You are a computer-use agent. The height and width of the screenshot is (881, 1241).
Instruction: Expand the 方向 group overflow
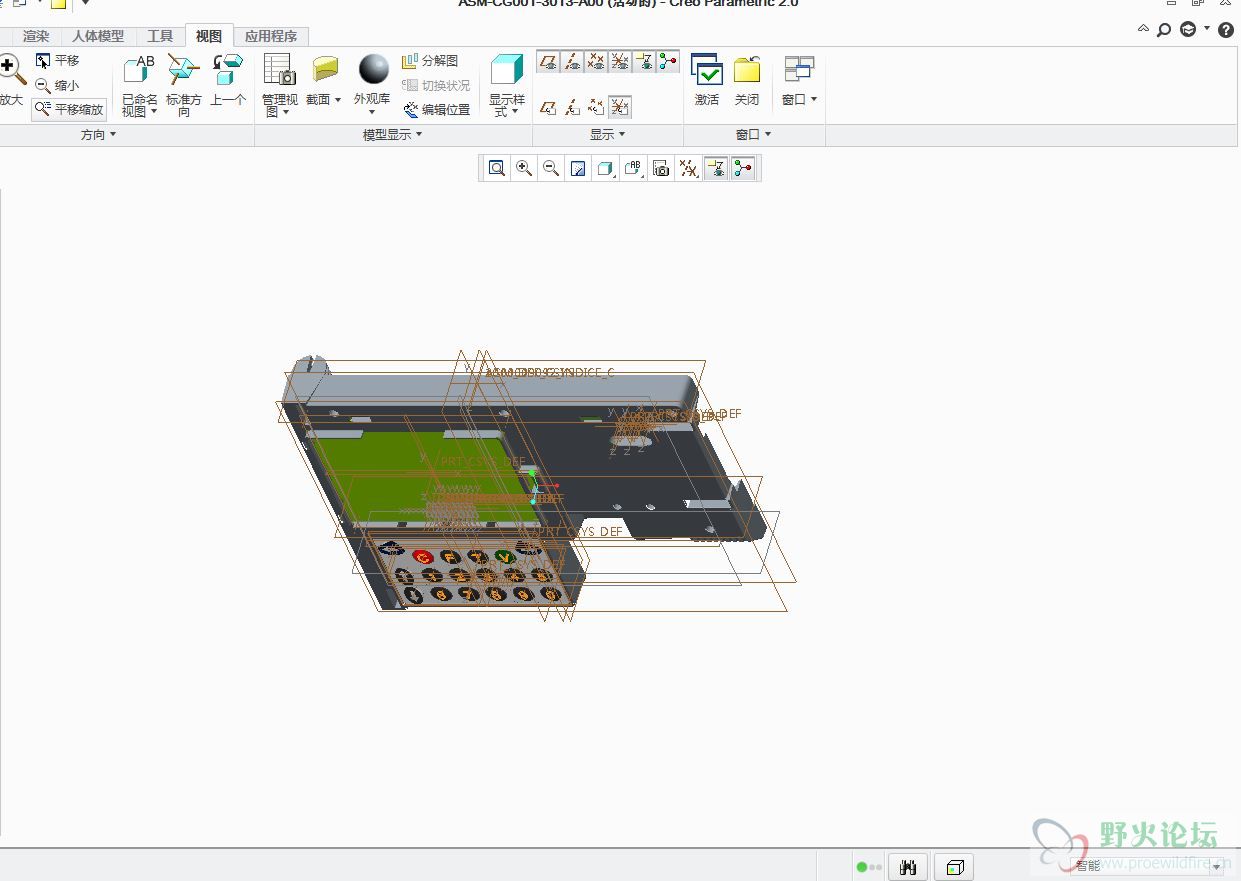99,135
